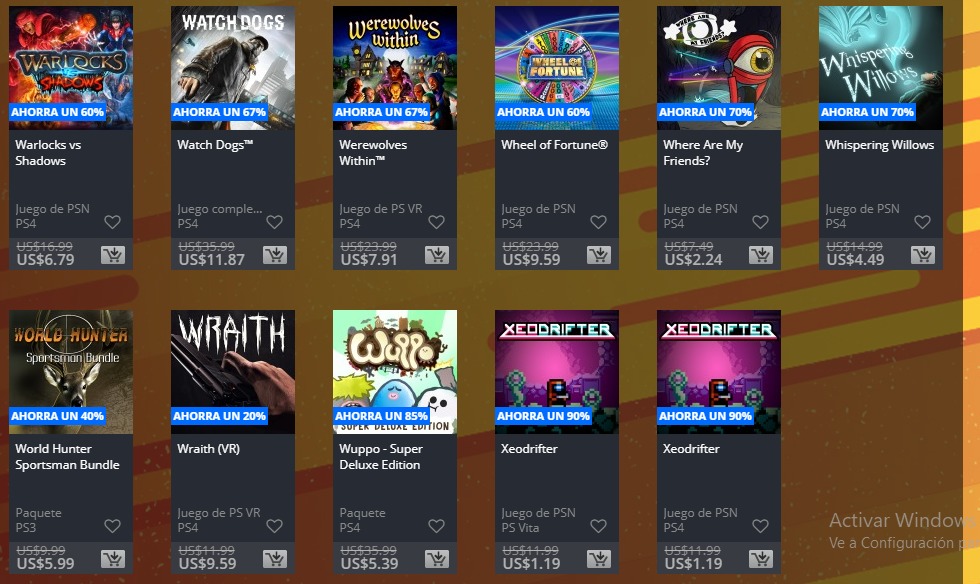Add Whispering Willows to cart

coord(923,254)
